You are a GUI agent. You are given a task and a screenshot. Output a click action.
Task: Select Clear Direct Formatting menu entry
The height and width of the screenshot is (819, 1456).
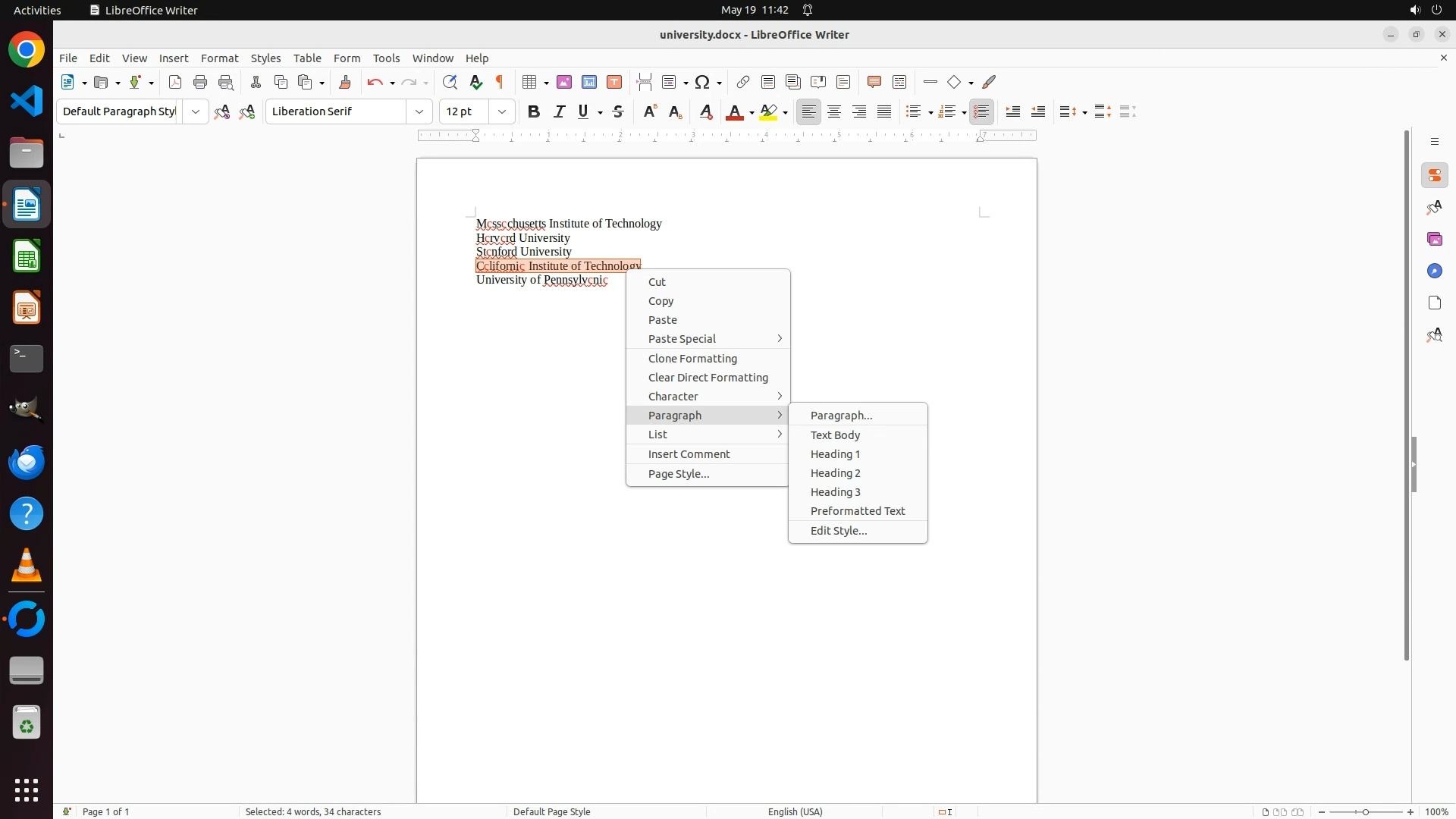pyautogui.click(x=708, y=378)
